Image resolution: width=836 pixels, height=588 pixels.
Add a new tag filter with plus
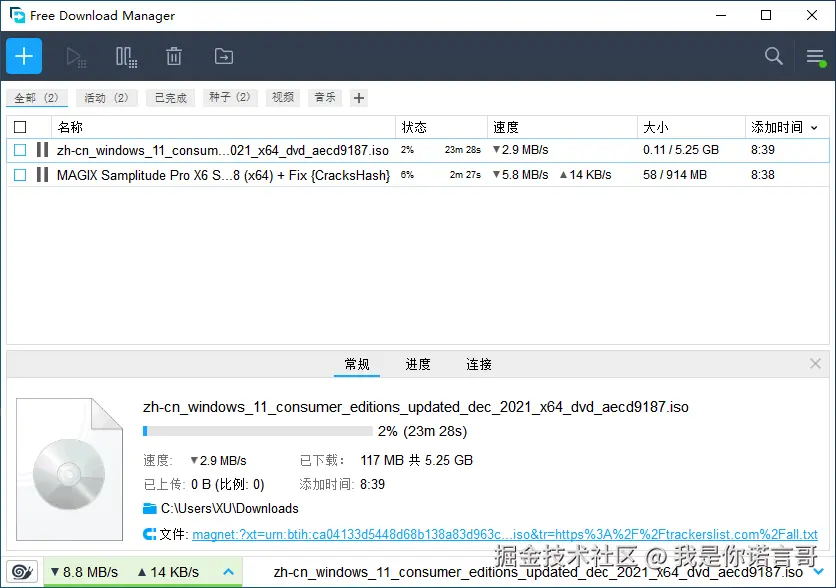359,98
